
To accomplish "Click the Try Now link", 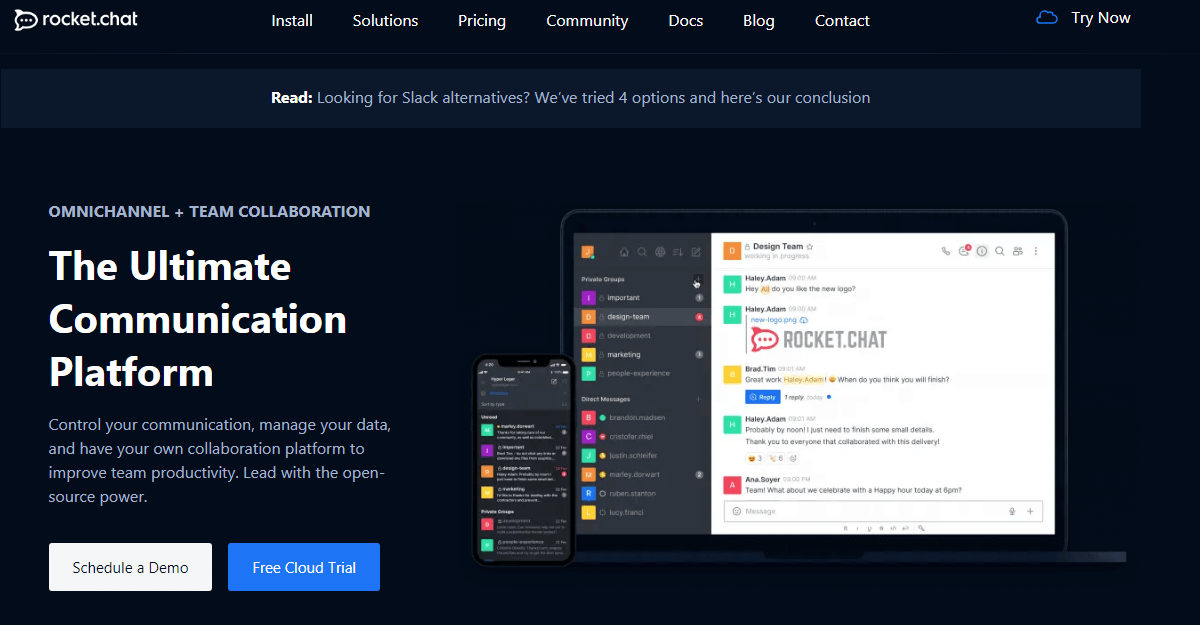I will coord(1101,18).
